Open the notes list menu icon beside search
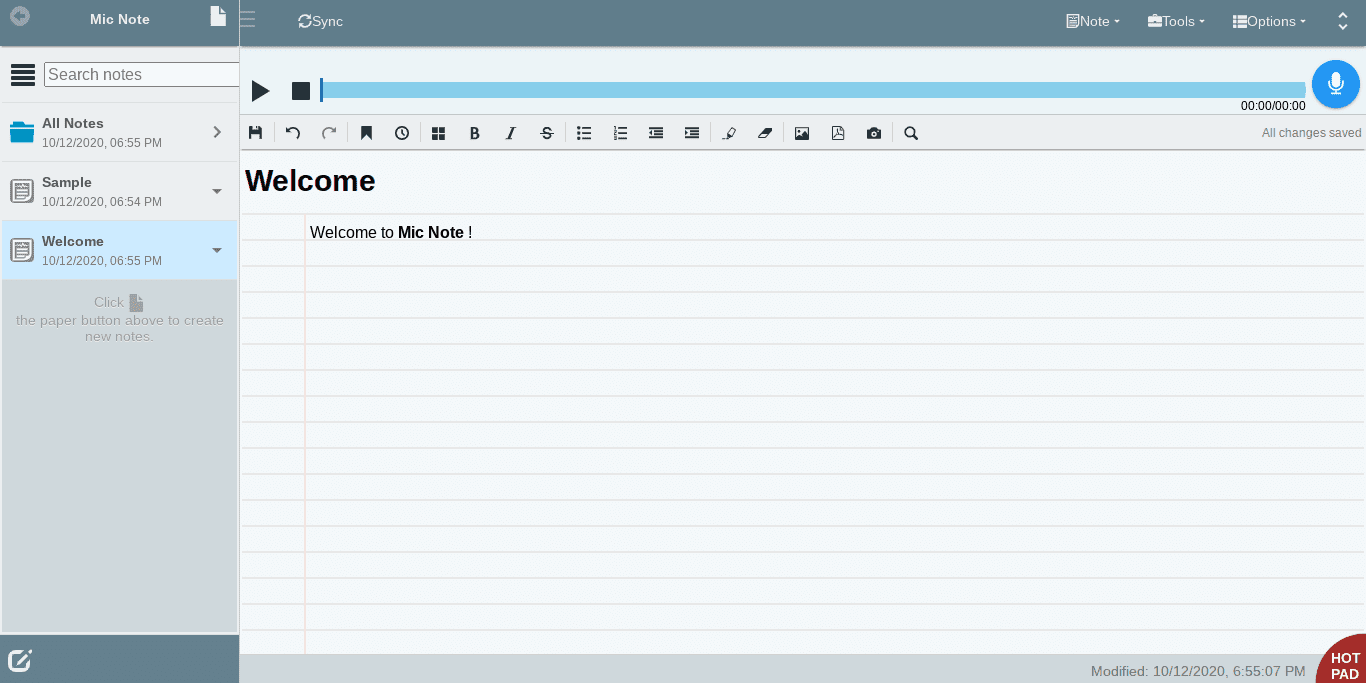 (23, 75)
